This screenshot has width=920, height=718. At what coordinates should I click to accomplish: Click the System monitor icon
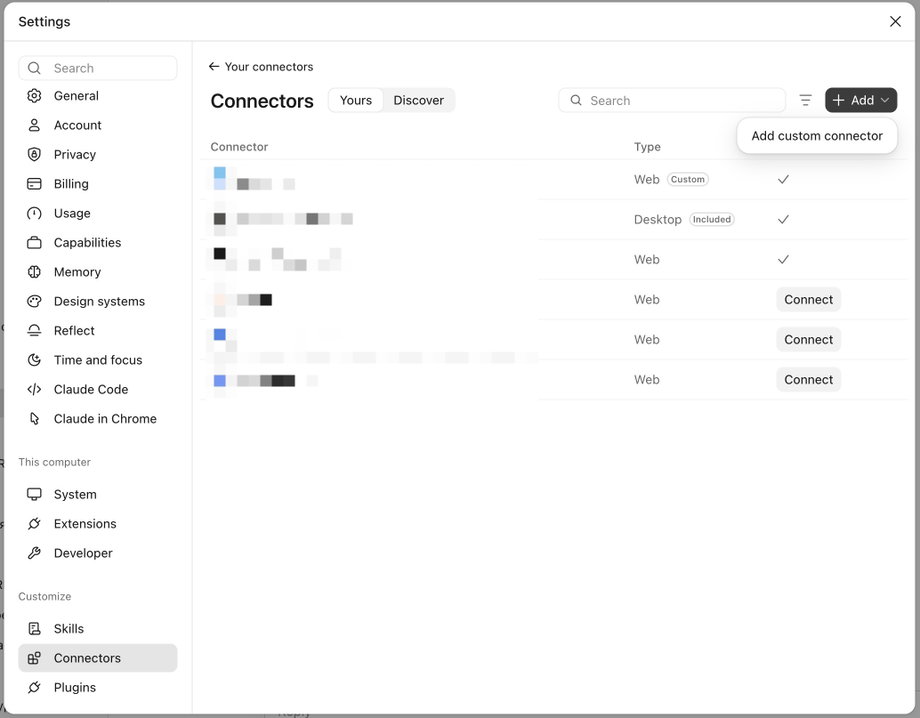(34, 494)
